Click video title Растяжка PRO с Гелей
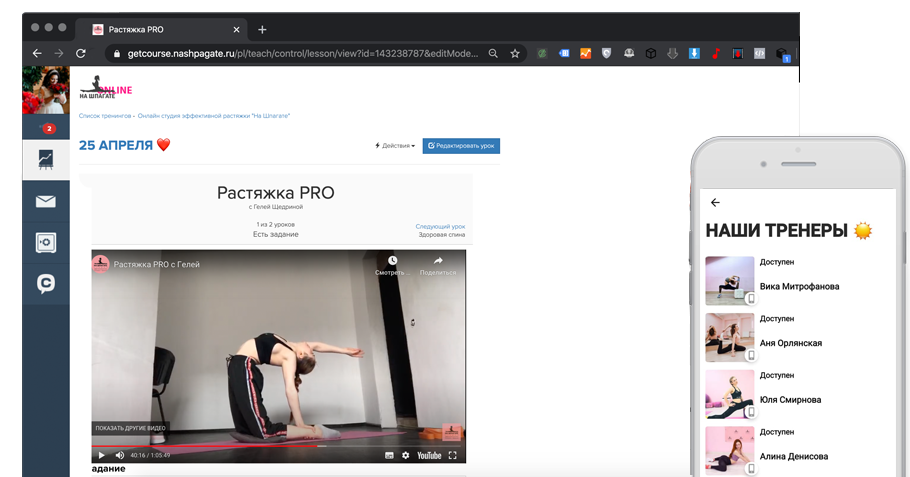 157,264
